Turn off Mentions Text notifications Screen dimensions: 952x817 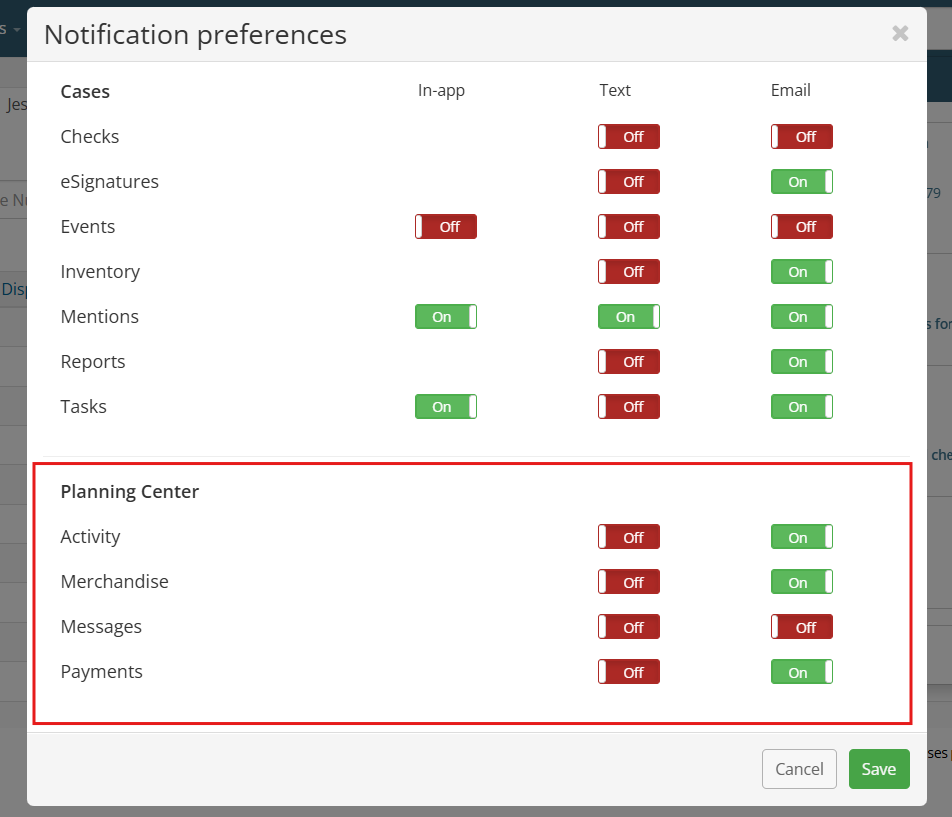tap(628, 316)
